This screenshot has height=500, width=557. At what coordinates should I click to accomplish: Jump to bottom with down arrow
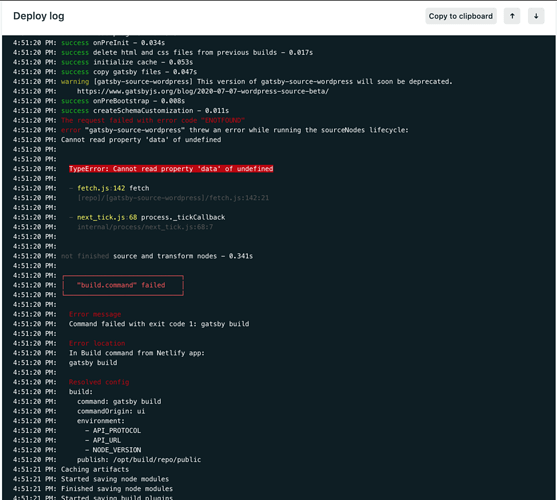(536, 16)
